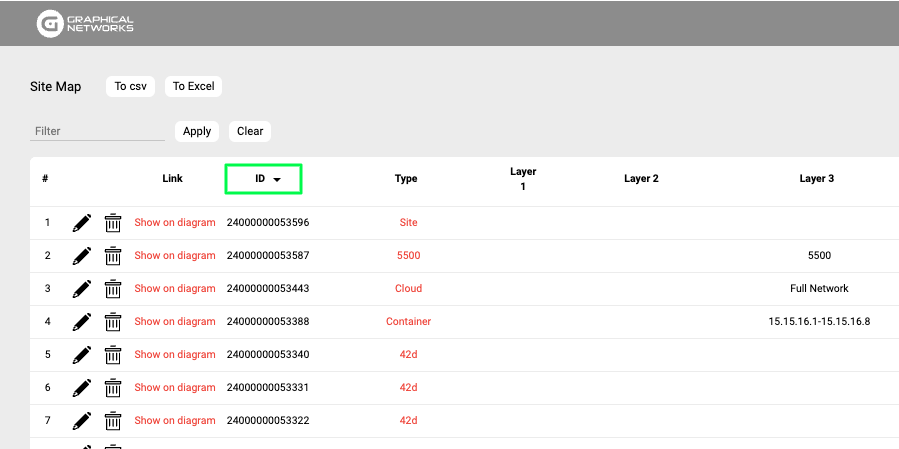Edit row 3 with pencil icon
Viewport: 899px width, 449px height.
click(82, 289)
